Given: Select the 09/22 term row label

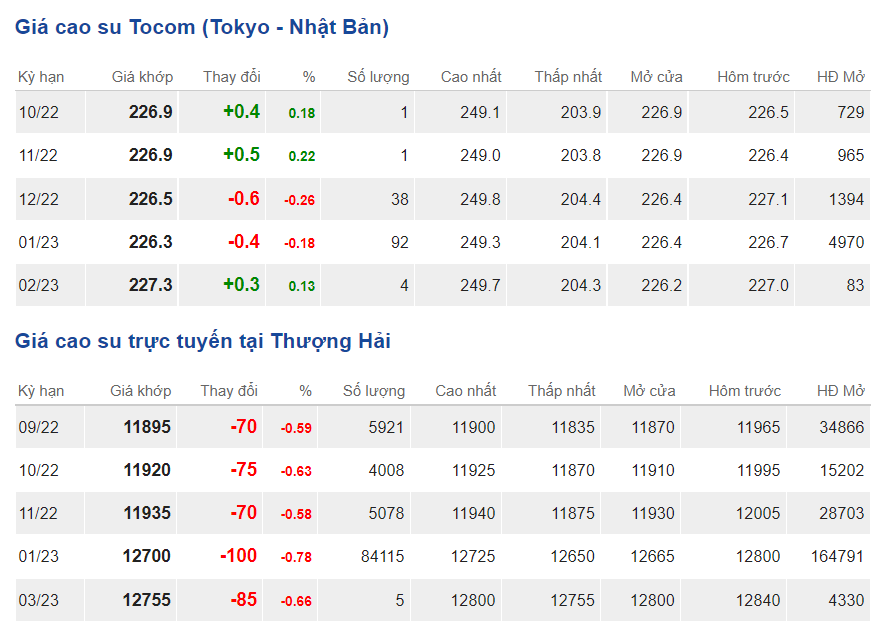Looking at the screenshot, I should pyautogui.click(x=39, y=428).
